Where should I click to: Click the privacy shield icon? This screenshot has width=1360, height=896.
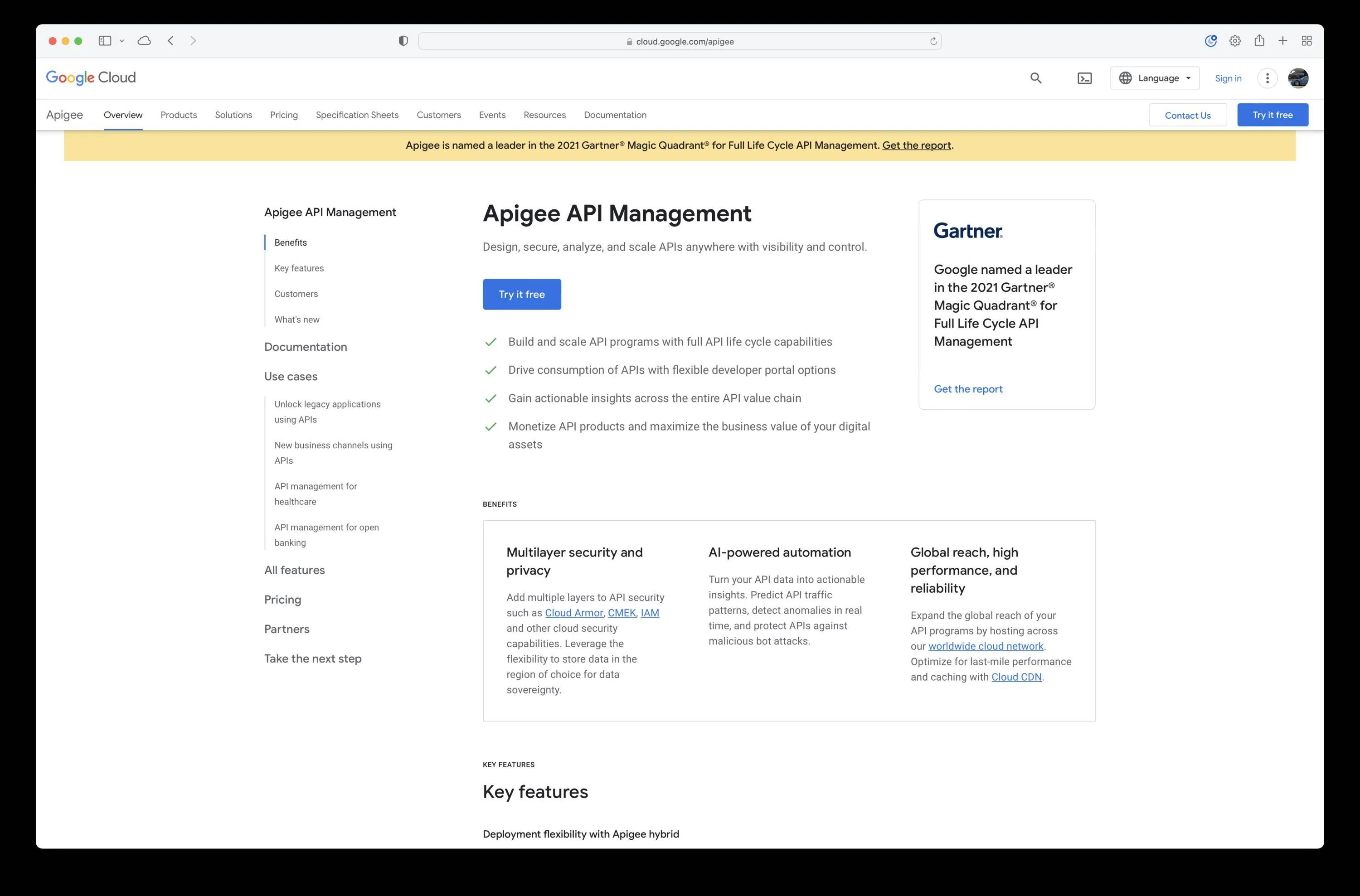[x=403, y=41]
